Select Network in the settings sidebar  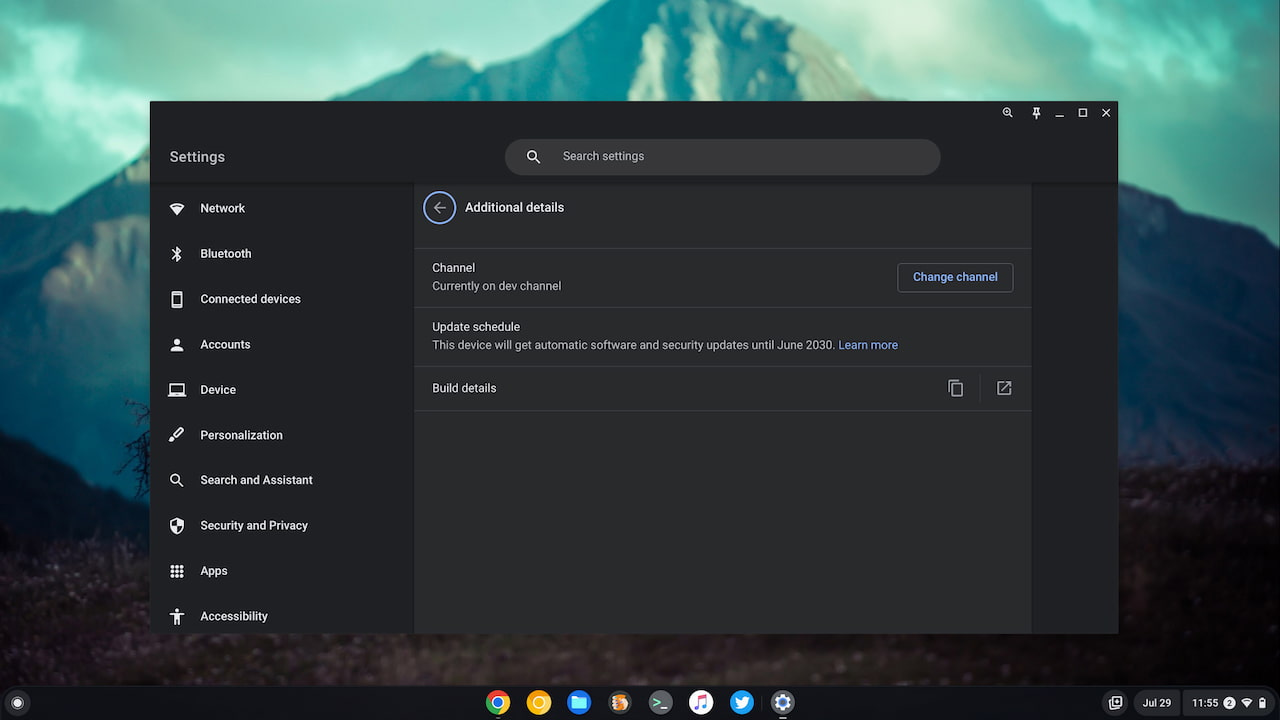(x=222, y=208)
